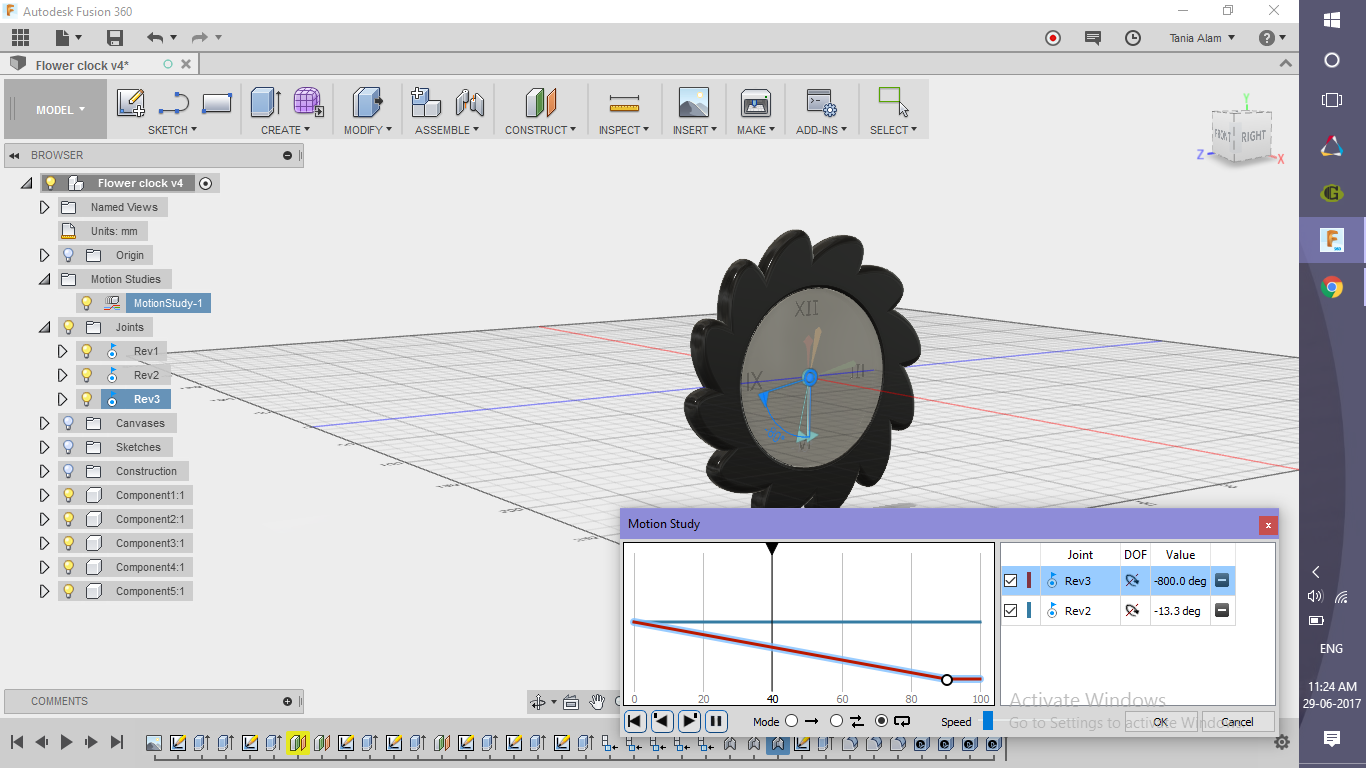Click the Undo arrow
This screenshot has height=768, width=1366.
(x=155, y=38)
